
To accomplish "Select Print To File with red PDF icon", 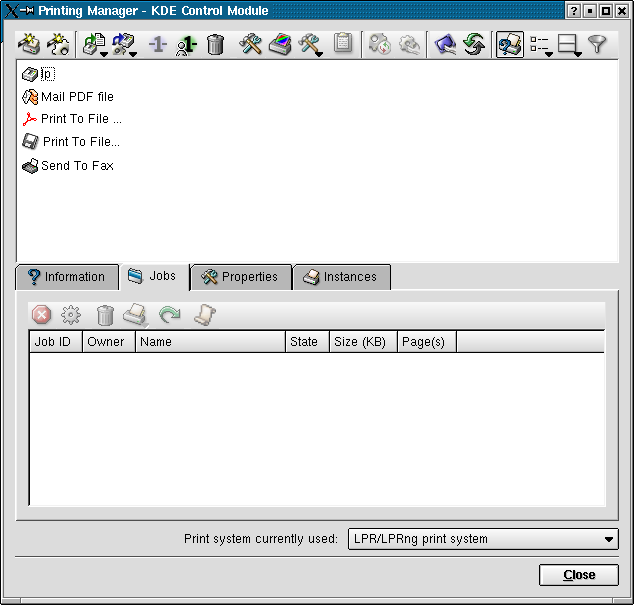I will [x=72, y=119].
